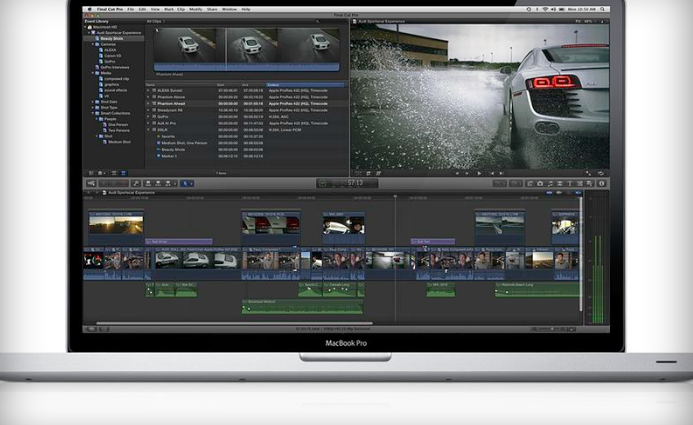Click the Spotlight magnifier in the menu bar
Viewport: 693px width, 425px height.
pyautogui.click(x=601, y=9)
